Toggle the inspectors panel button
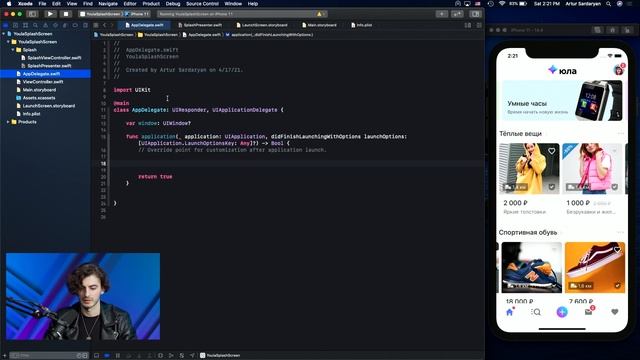Screen dimensions: 640x360 click(475, 14)
